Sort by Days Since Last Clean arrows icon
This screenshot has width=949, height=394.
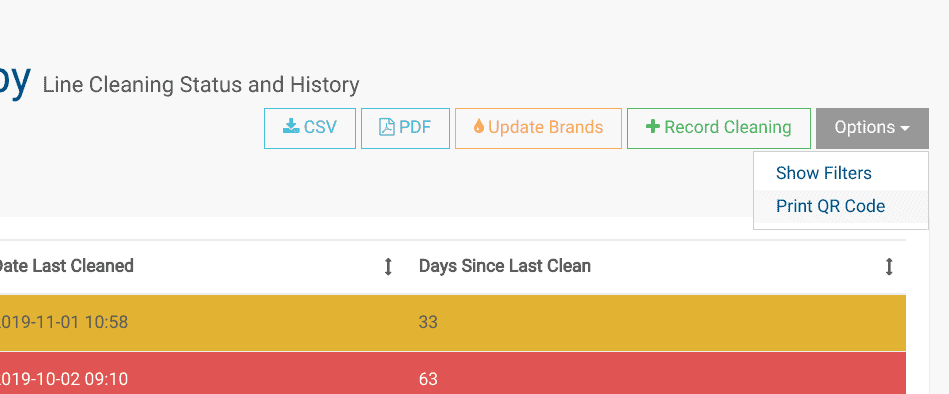point(889,266)
